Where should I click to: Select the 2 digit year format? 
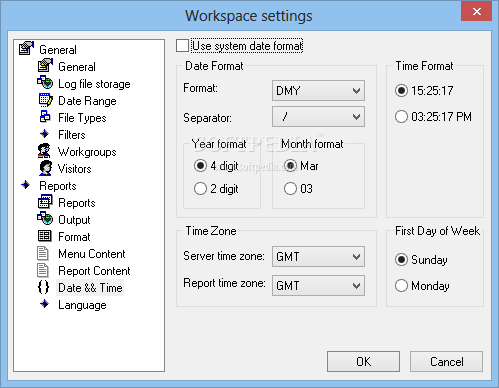[200, 189]
